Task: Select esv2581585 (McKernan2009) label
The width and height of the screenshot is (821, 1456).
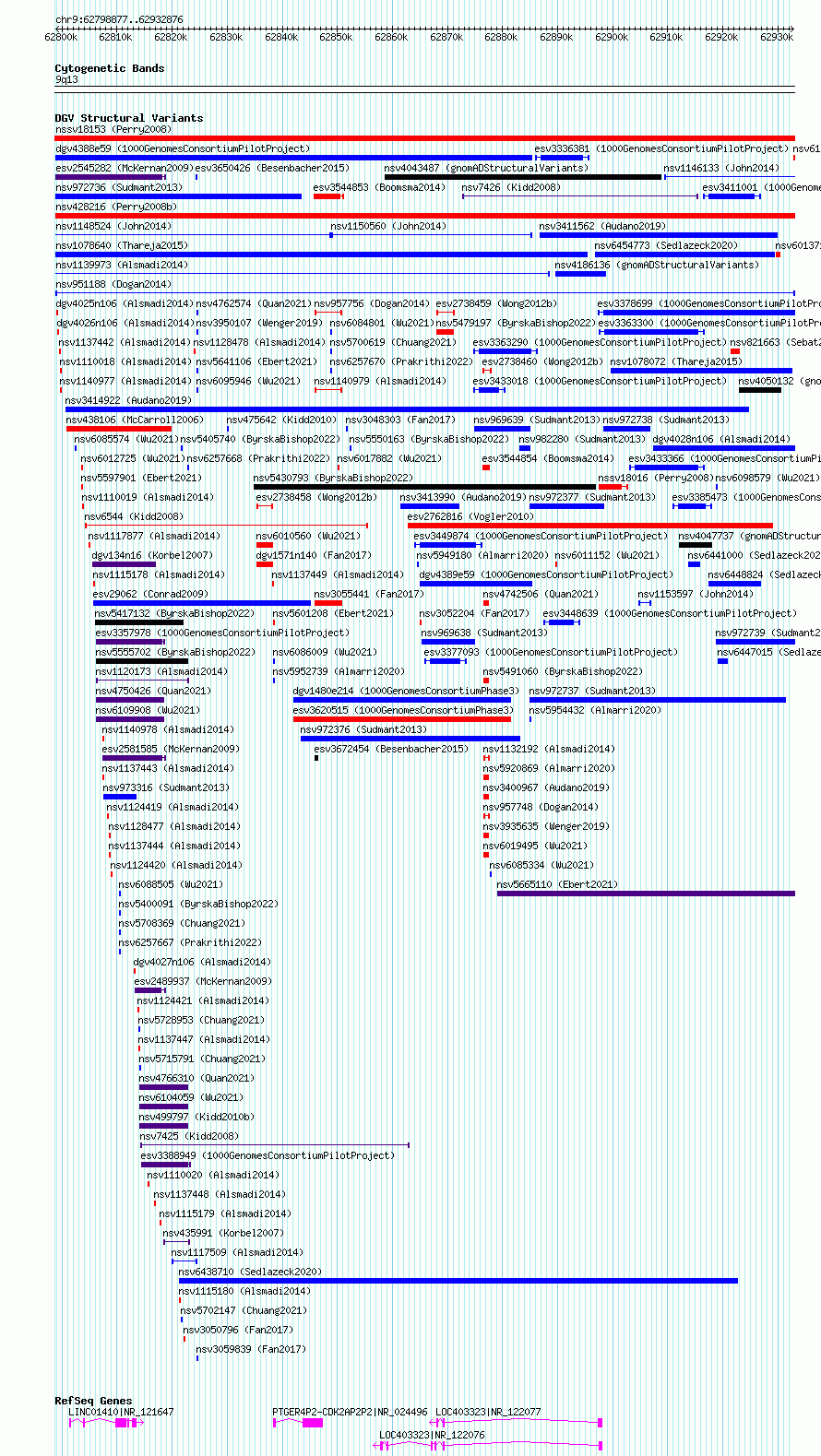Action: coord(171,750)
